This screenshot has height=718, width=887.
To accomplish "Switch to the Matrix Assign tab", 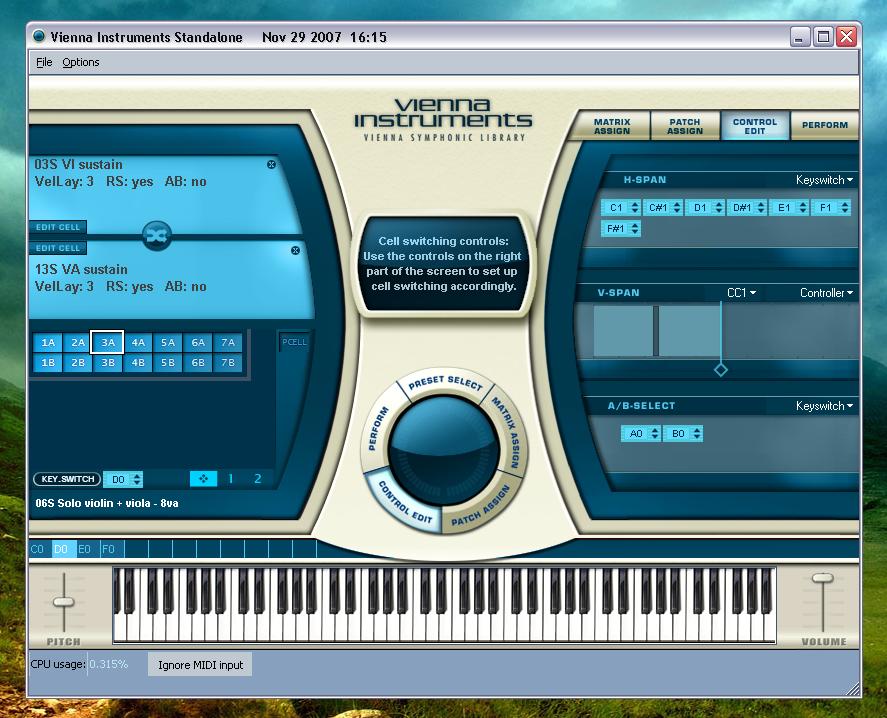I will point(612,126).
